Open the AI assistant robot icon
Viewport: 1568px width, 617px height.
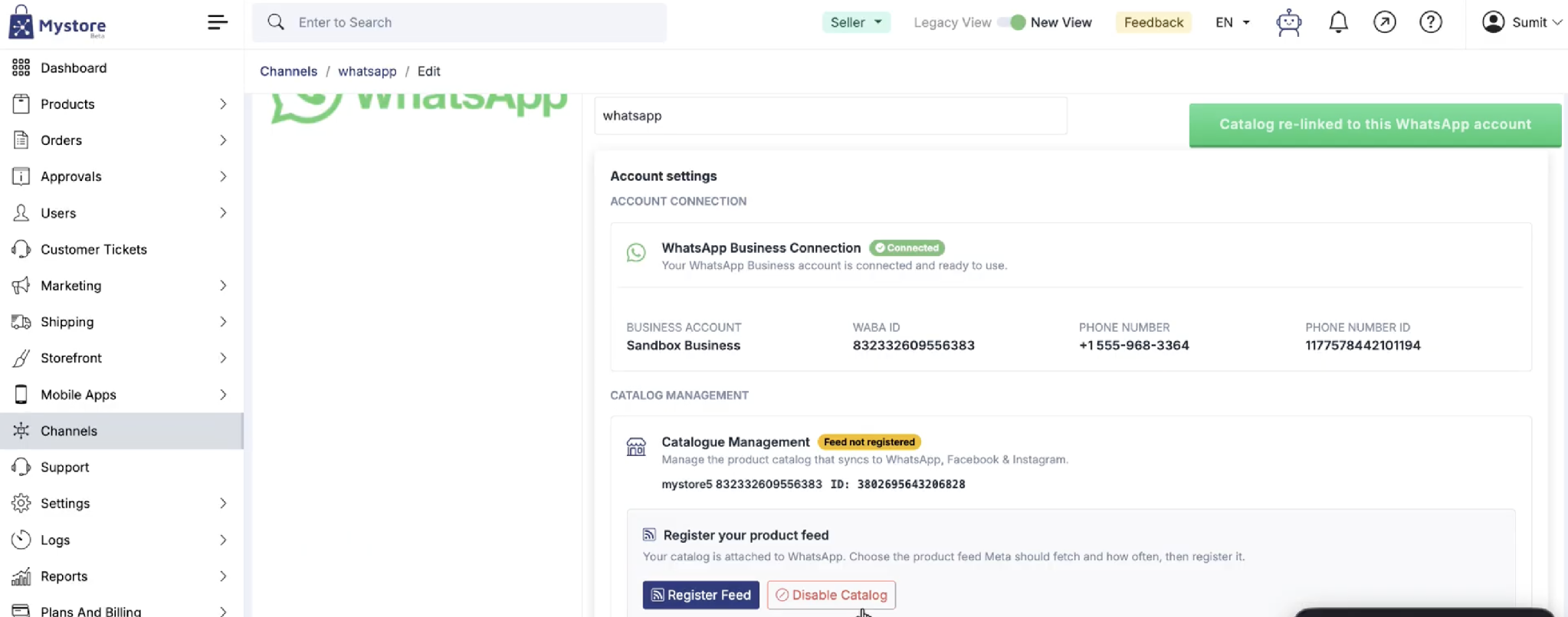point(1289,22)
